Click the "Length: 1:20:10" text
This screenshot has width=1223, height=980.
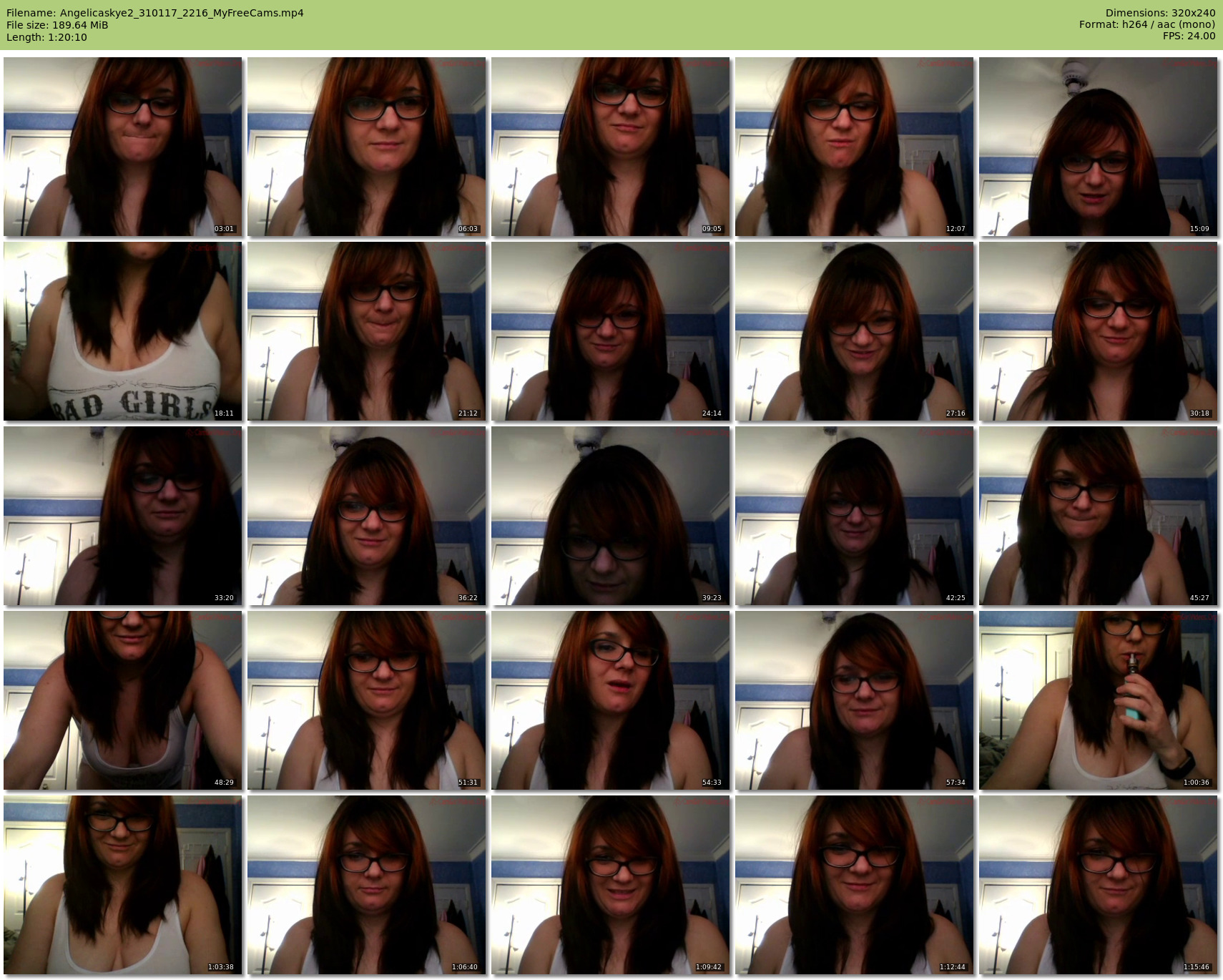coord(46,37)
